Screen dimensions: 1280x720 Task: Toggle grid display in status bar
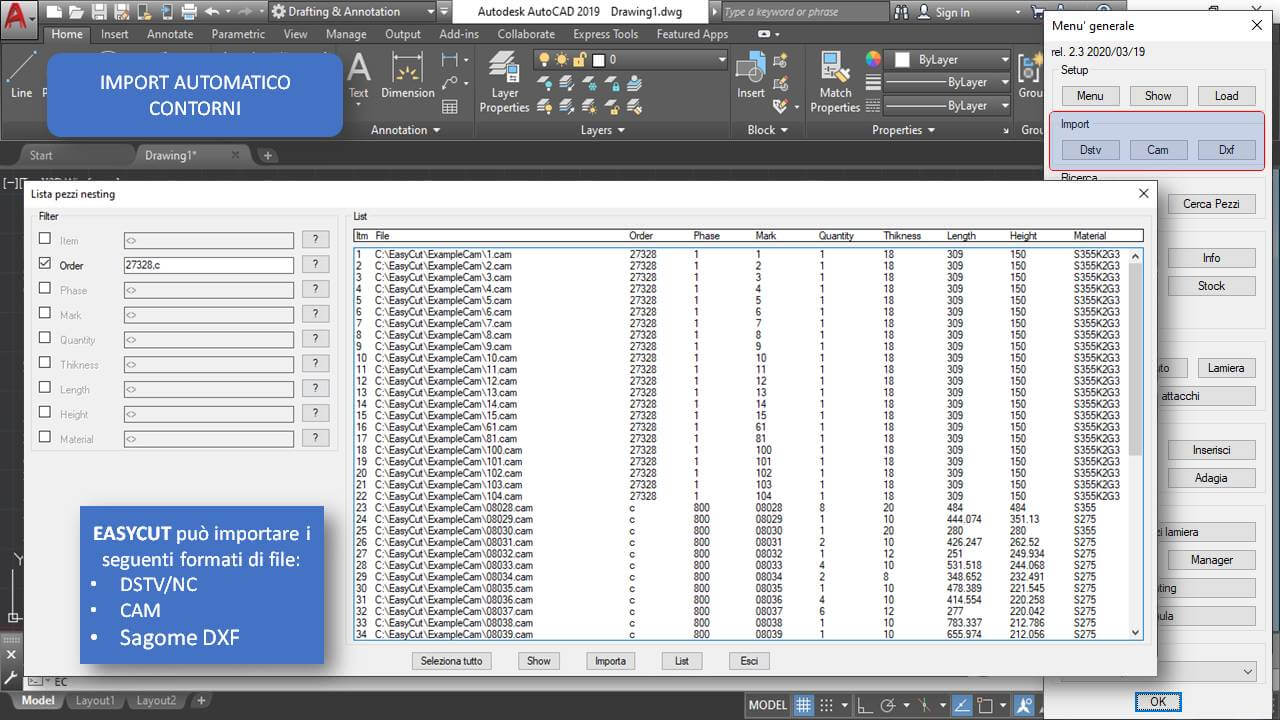[x=804, y=705]
